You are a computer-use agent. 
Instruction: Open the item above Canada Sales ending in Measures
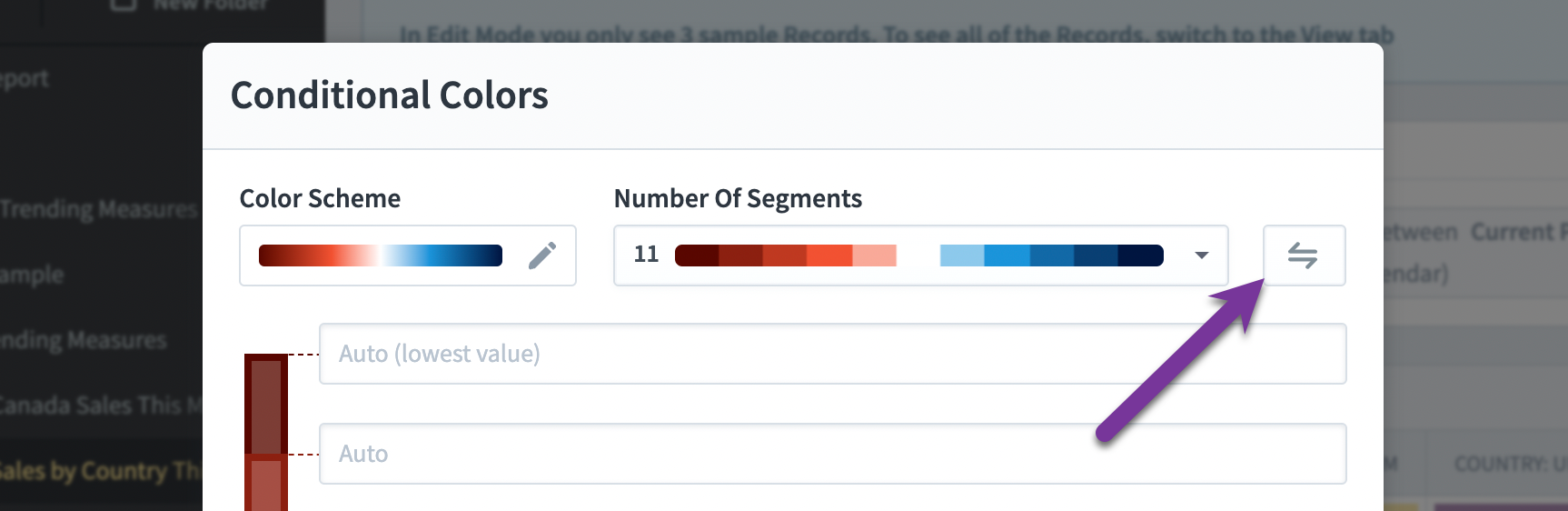pyautogui.click(x=84, y=340)
